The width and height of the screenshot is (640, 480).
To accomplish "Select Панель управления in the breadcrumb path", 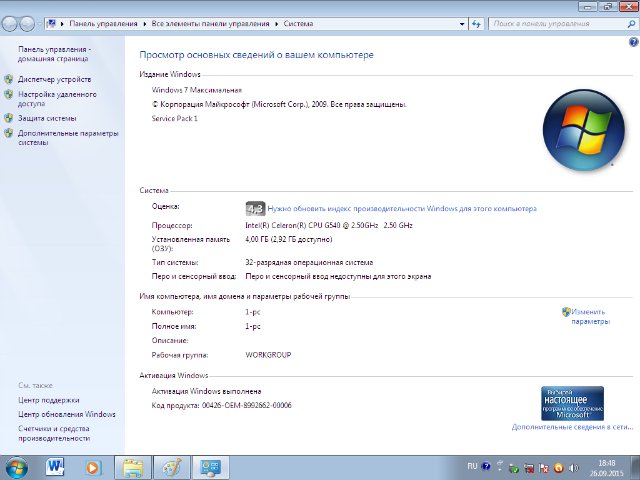I will 103,21.
